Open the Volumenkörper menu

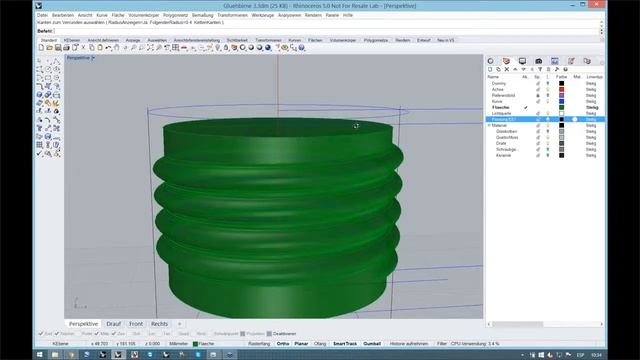144,15
